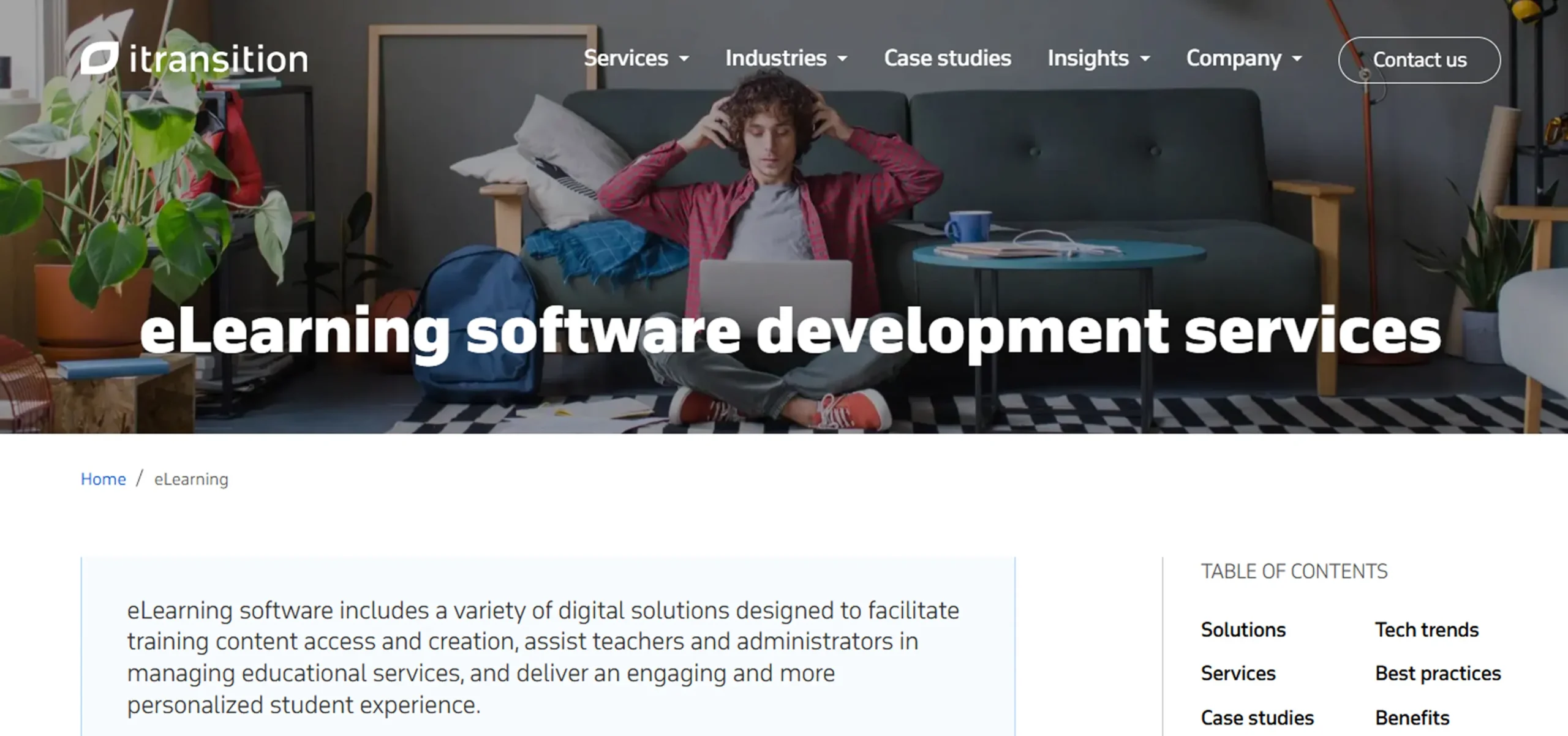Expand the Industries dropdown arrow
This screenshot has height=736, width=1568.
tap(842, 59)
